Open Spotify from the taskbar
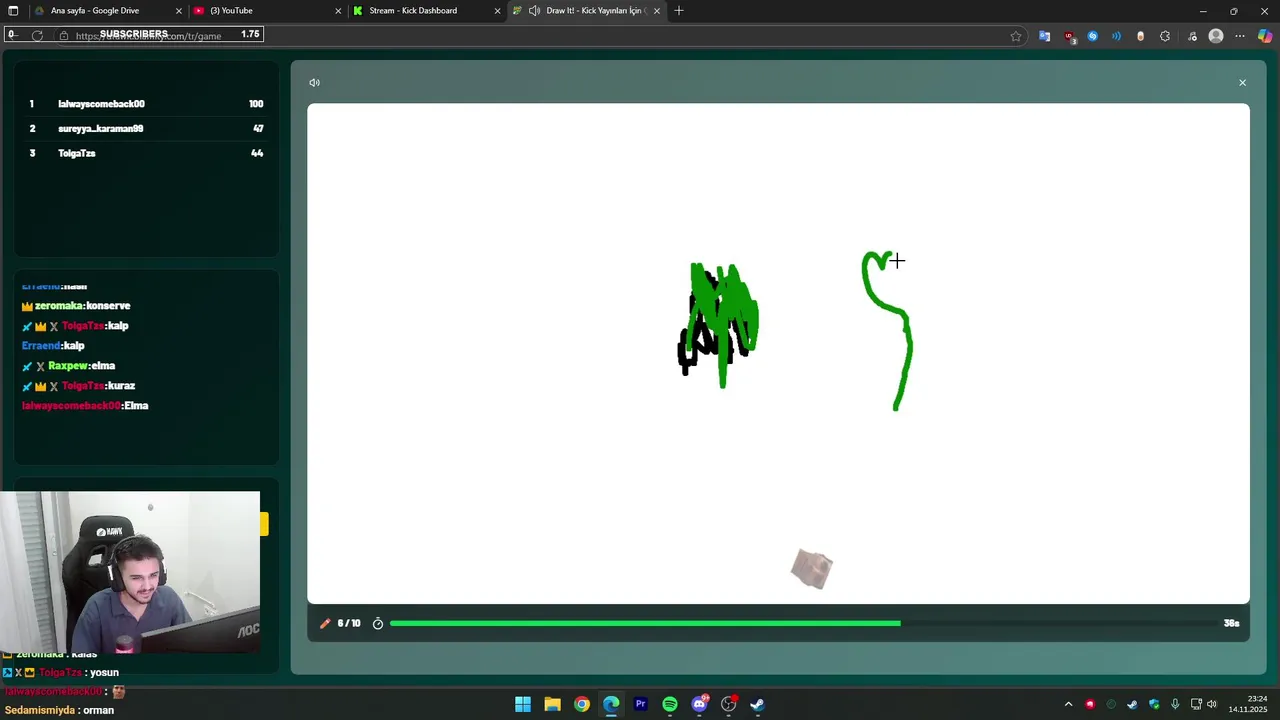The width and height of the screenshot is (1280, 720). [670, 704]
